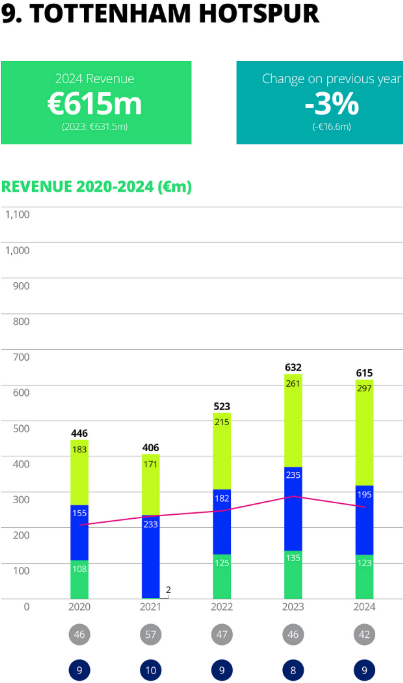Click the 2020 blue segment labeled 155
This screenshot has width=403, height=683.
pos(79,533)
